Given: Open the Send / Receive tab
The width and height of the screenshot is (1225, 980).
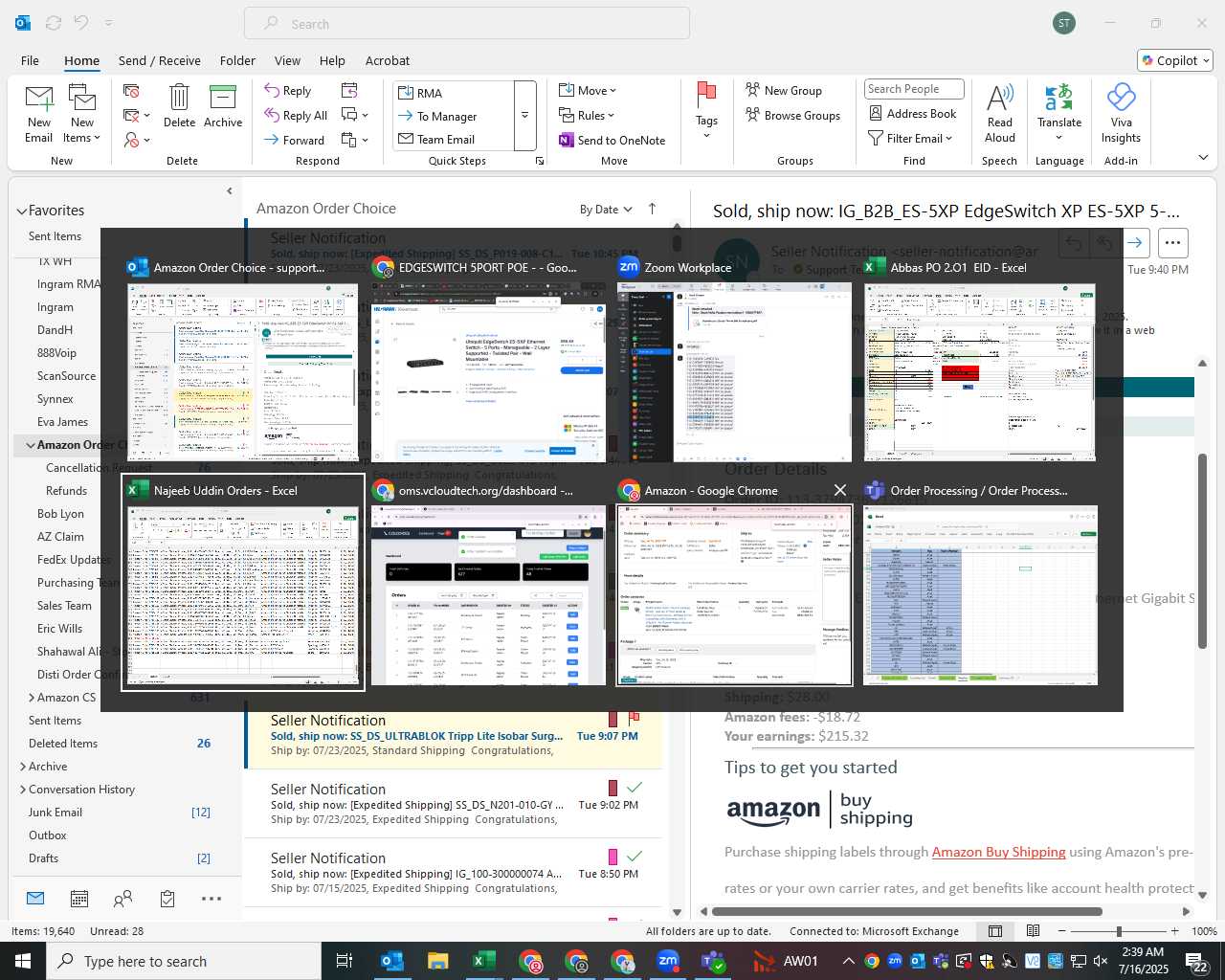Looking at the screenshot, I should click(x=160, y=60).
